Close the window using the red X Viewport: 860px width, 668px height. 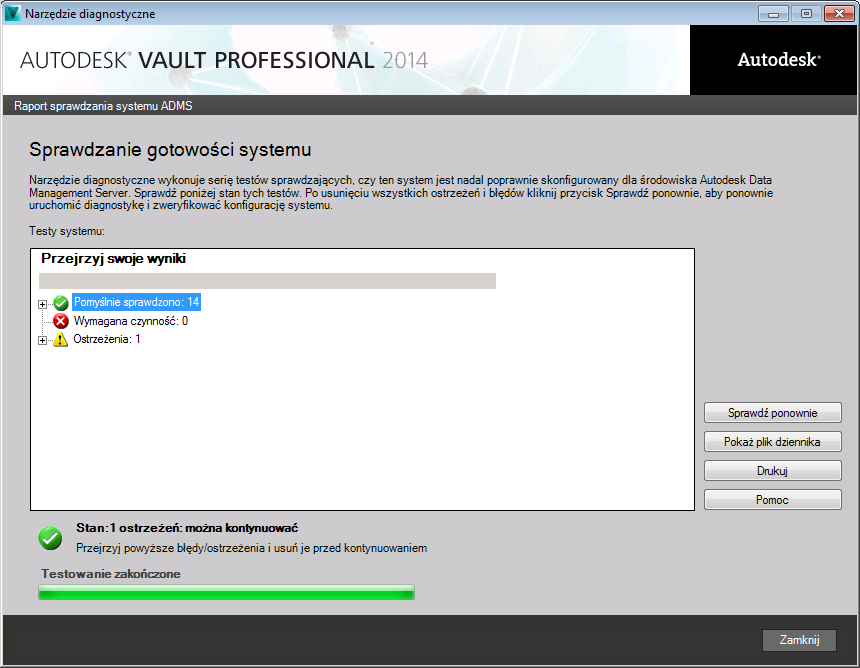839,14
